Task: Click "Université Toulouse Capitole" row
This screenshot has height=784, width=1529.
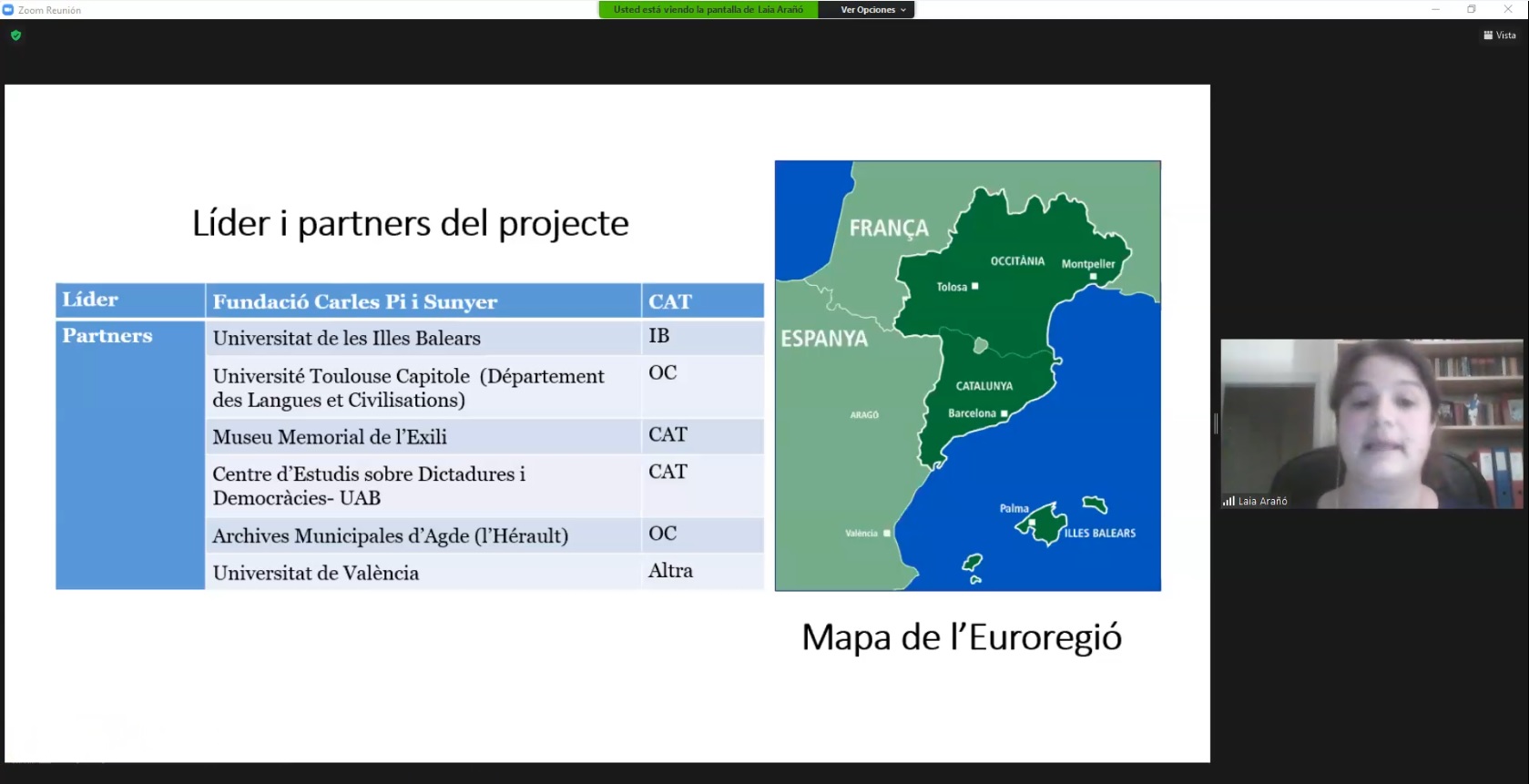Action: point(423,388)
